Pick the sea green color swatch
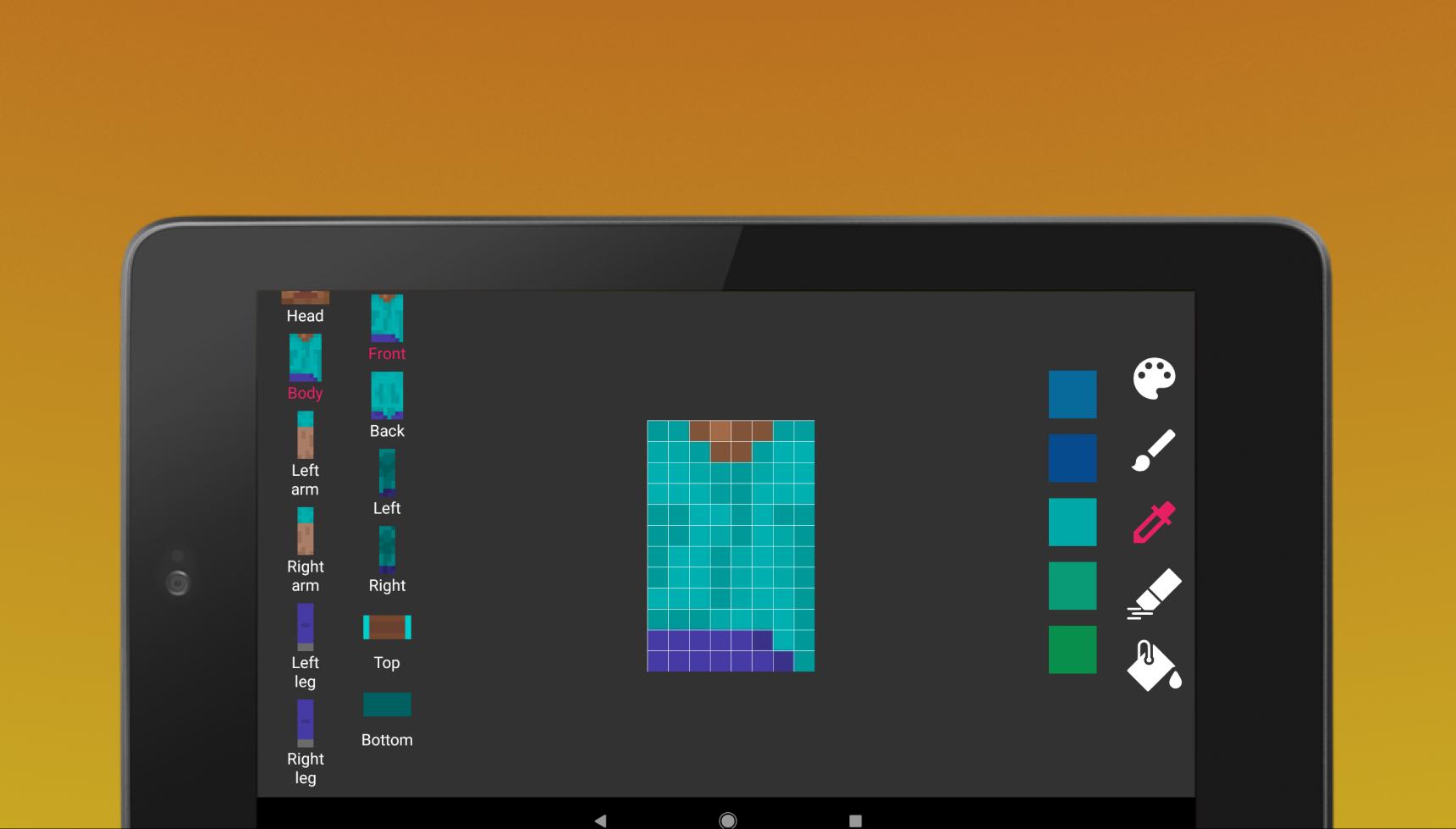1456x829 pixels. [x=1073, y=586]
